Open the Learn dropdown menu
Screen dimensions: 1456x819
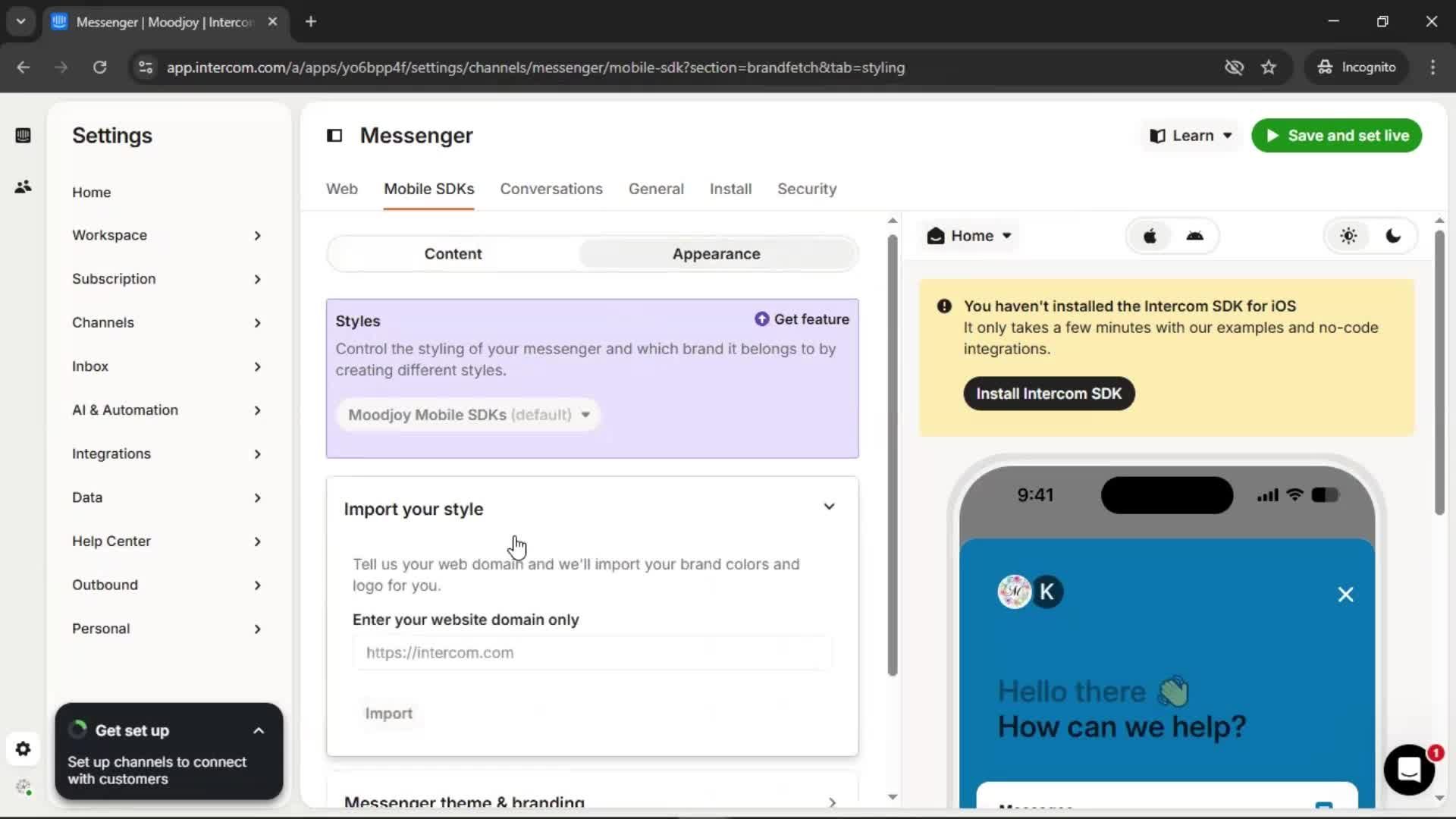(1191, 136)
